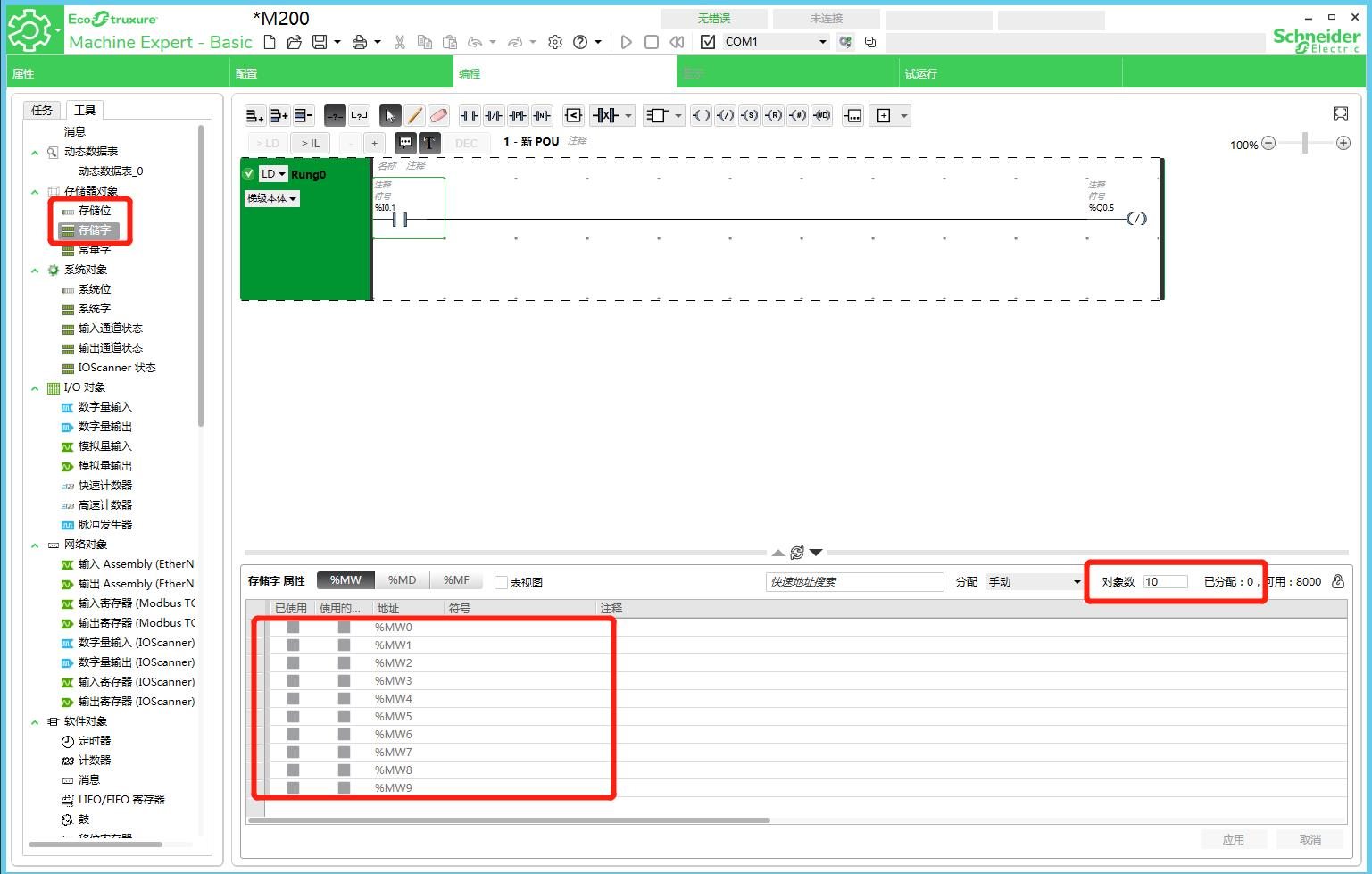Viewport: 1372px width, 874px height.
Task: Start the controller with the play icon
Action: [x=626, y=42]
